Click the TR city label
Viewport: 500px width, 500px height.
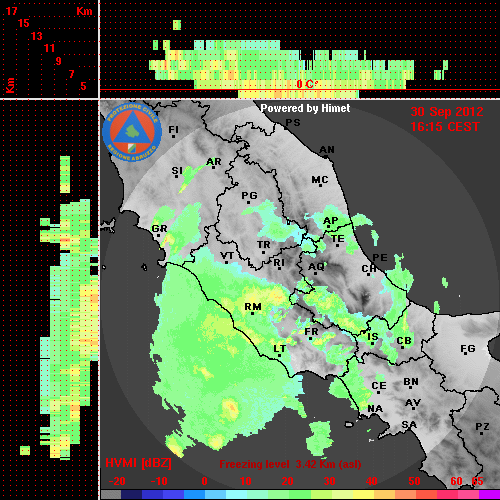point(263,245)
